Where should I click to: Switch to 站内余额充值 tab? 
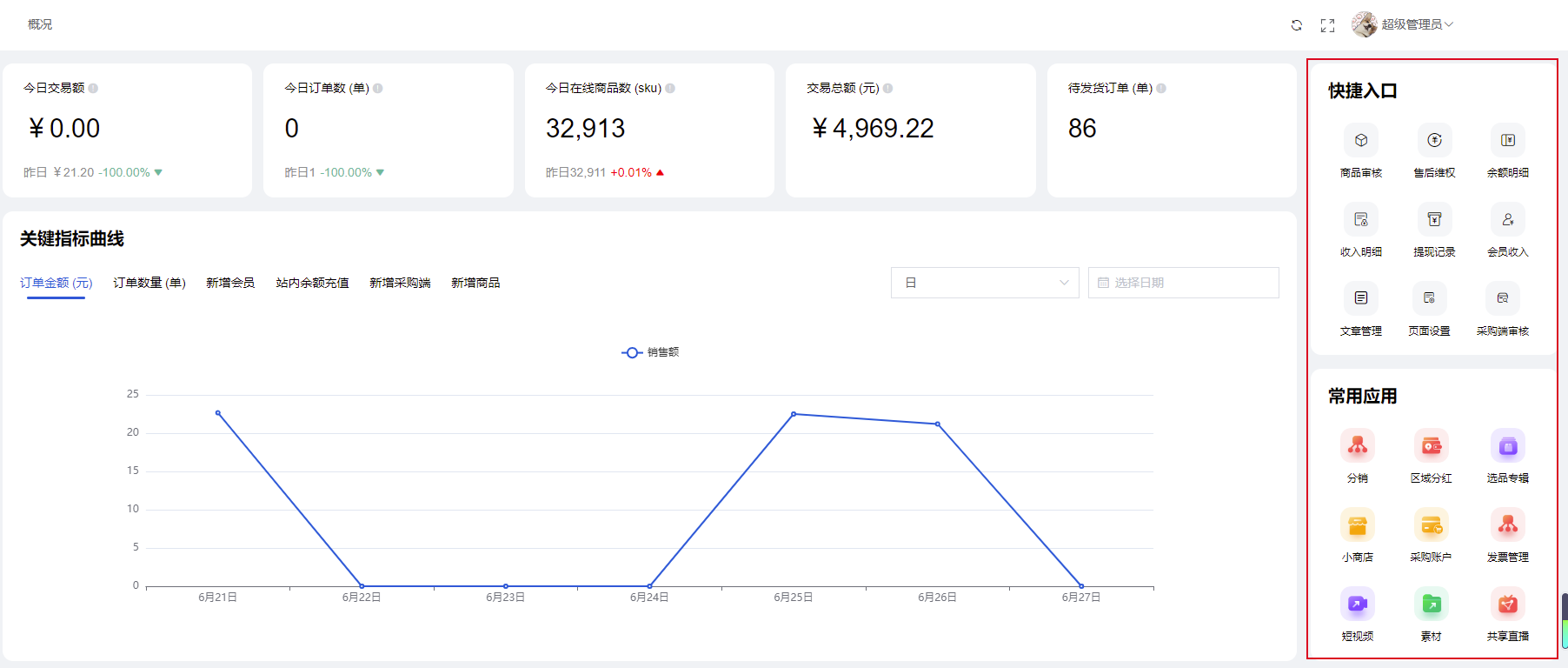(x=312, y=283)
